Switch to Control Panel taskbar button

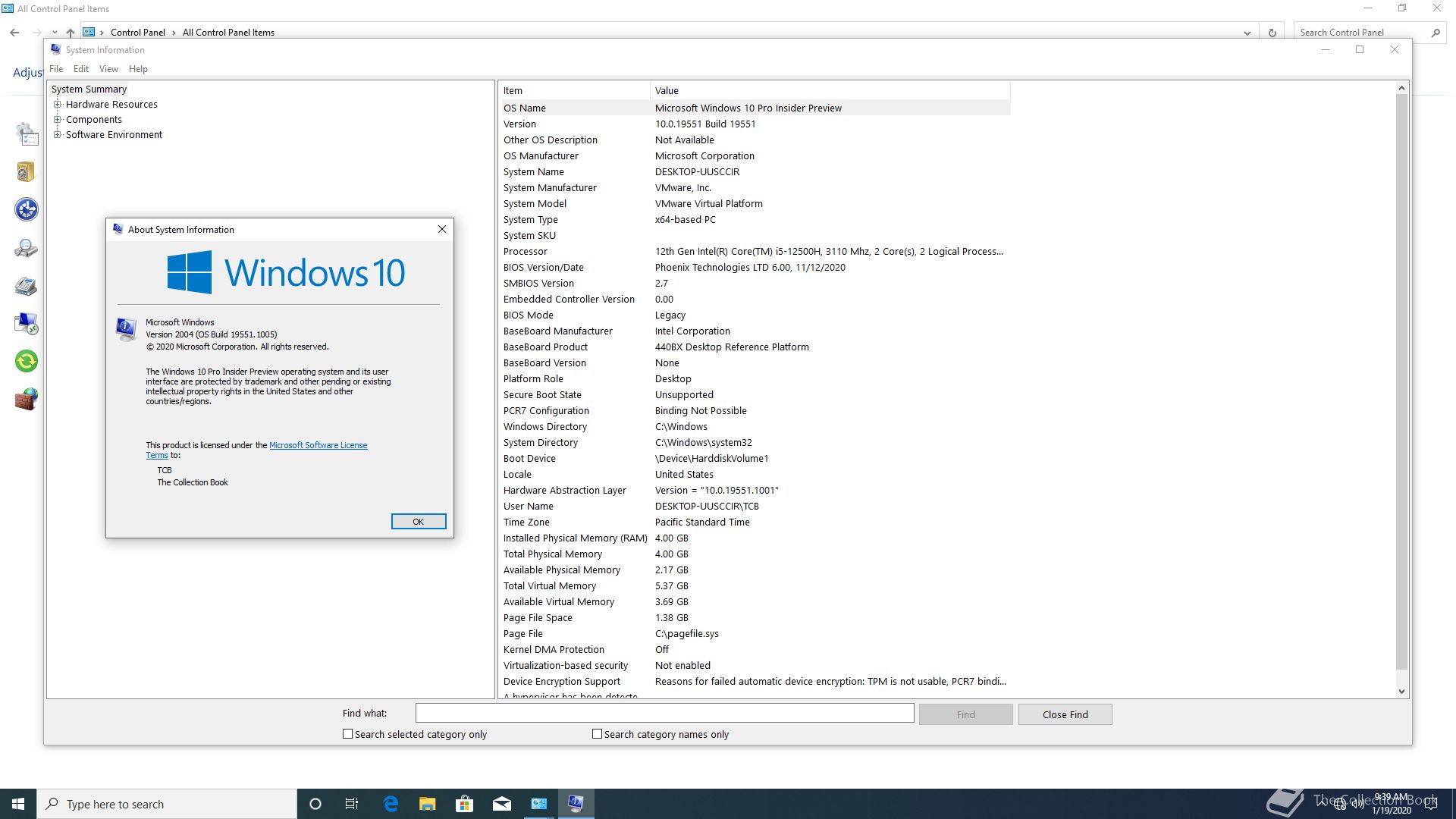click(x=539, y=804)
